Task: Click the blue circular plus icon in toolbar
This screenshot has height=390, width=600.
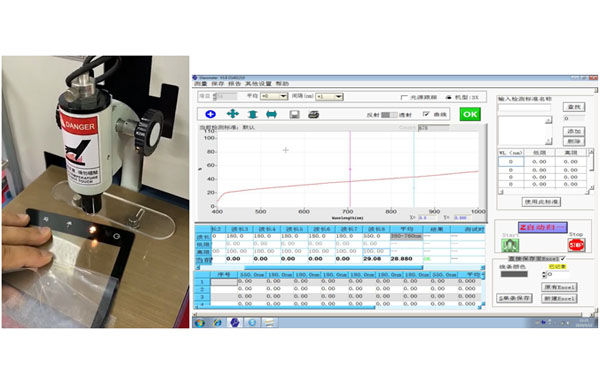Action: point(210,114)
